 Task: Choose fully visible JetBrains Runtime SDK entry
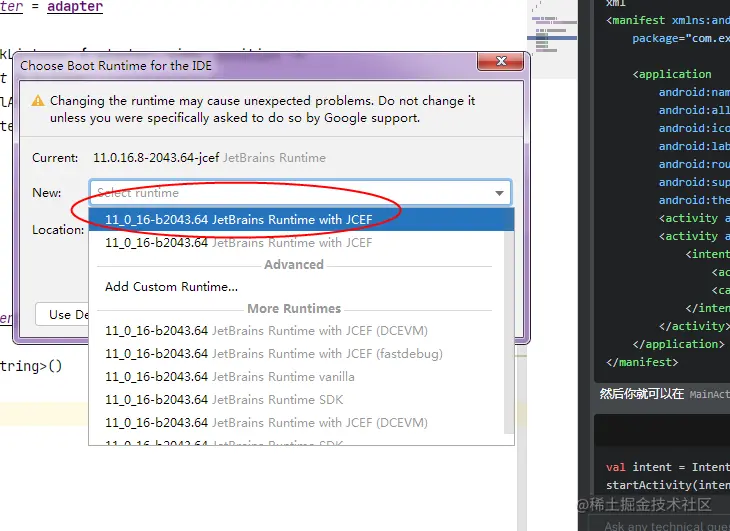297,400
